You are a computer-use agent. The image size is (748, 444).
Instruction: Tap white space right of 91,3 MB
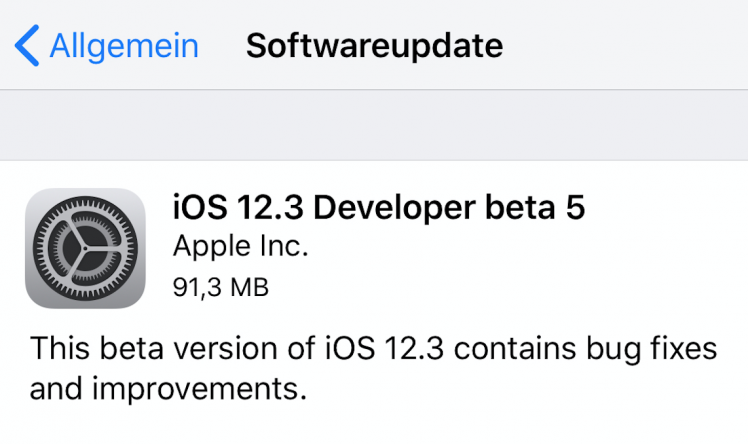click(x=500, y=287)
